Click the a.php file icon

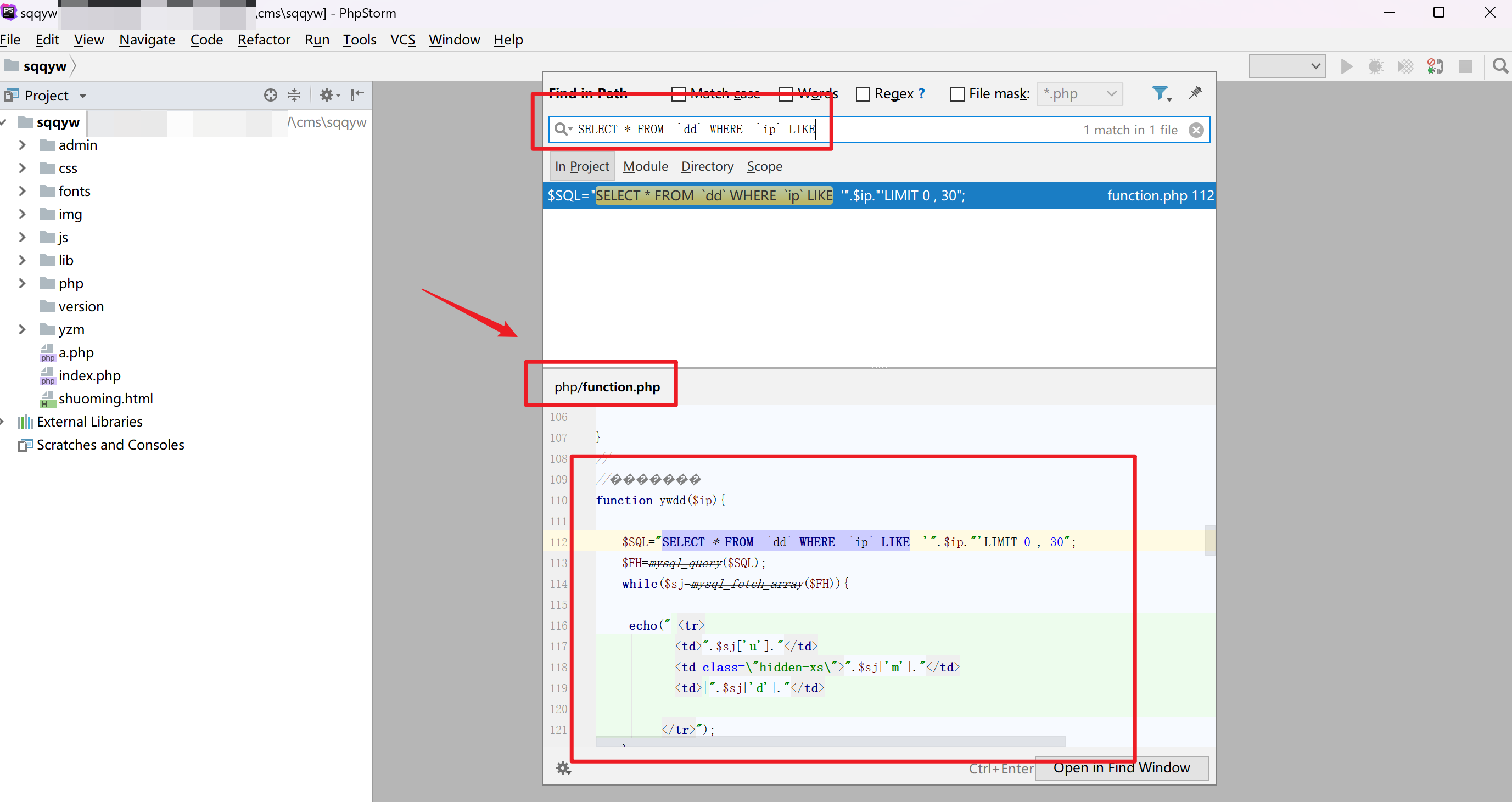point(48,352)
